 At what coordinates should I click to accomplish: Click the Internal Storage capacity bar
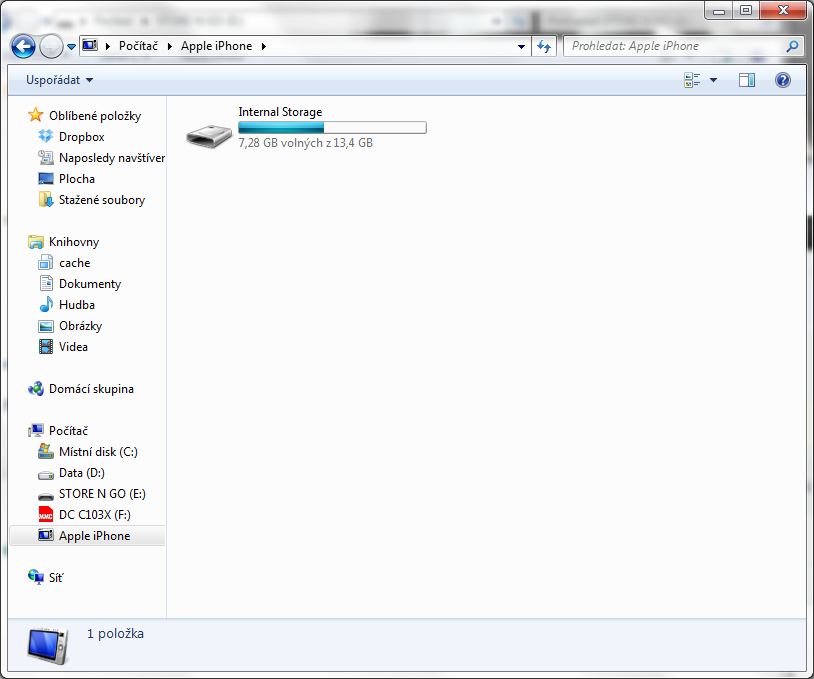click(x=332, y=127)
